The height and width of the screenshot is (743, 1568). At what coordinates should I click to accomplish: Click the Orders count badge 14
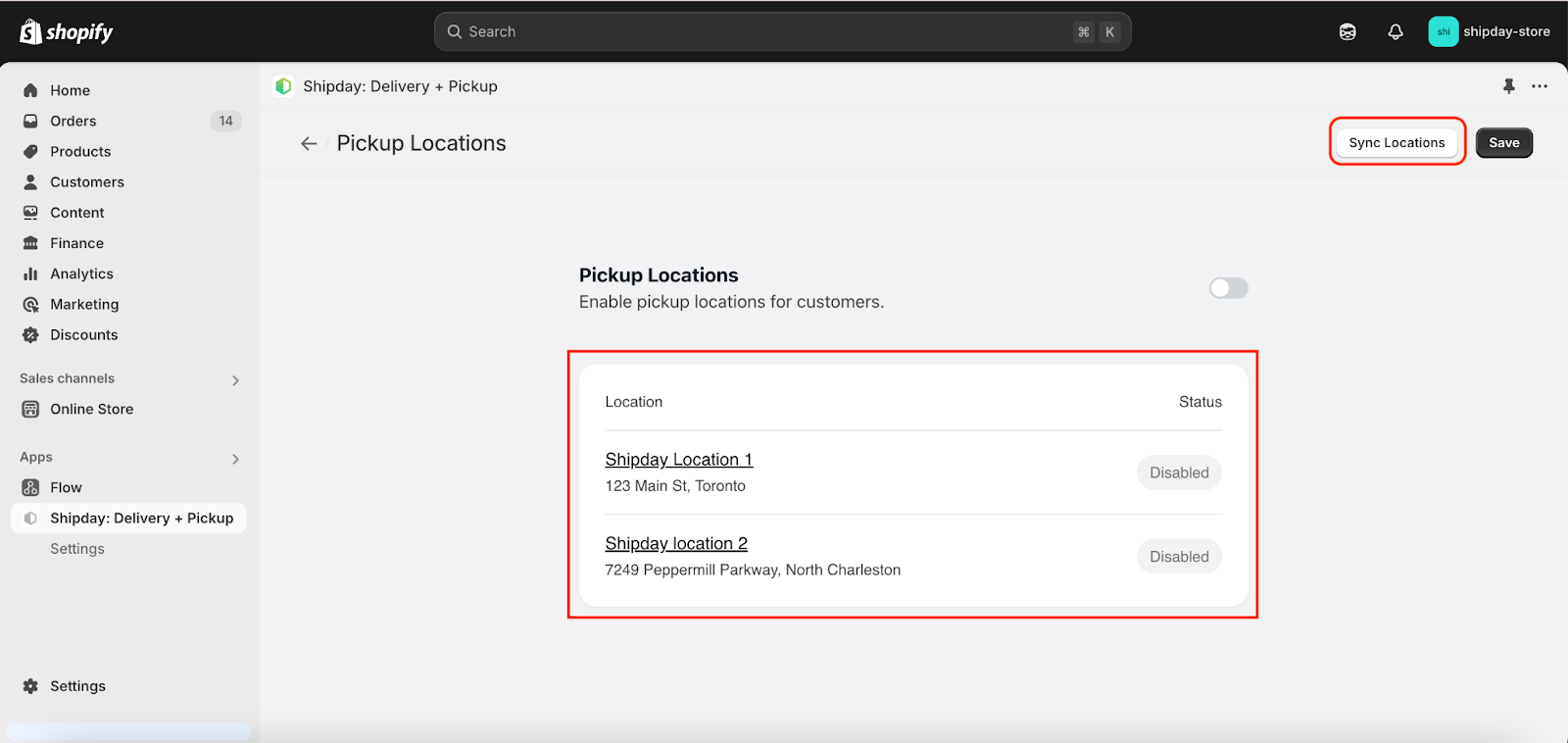click(x=225, y=121)
